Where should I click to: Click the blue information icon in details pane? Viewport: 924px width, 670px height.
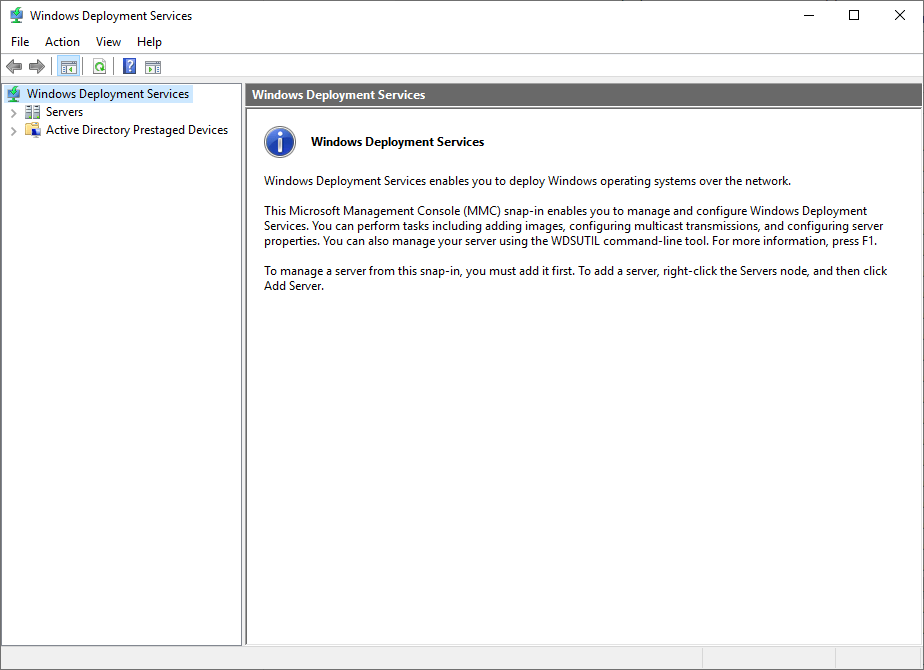coord(280,142)
